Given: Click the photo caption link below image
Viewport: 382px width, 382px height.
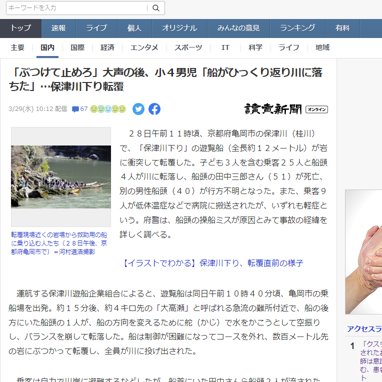Looking at the screenshot, I should coord(59,243).
